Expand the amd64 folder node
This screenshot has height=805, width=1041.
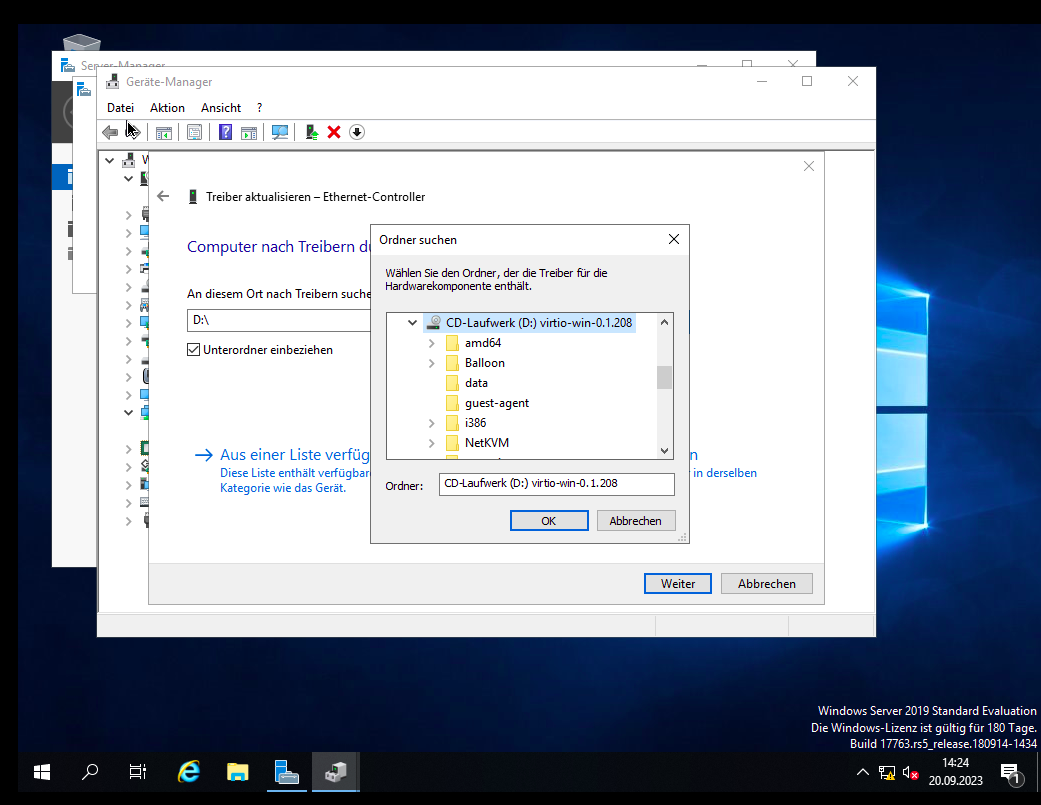pyautogui.click(x=432, y=343)
